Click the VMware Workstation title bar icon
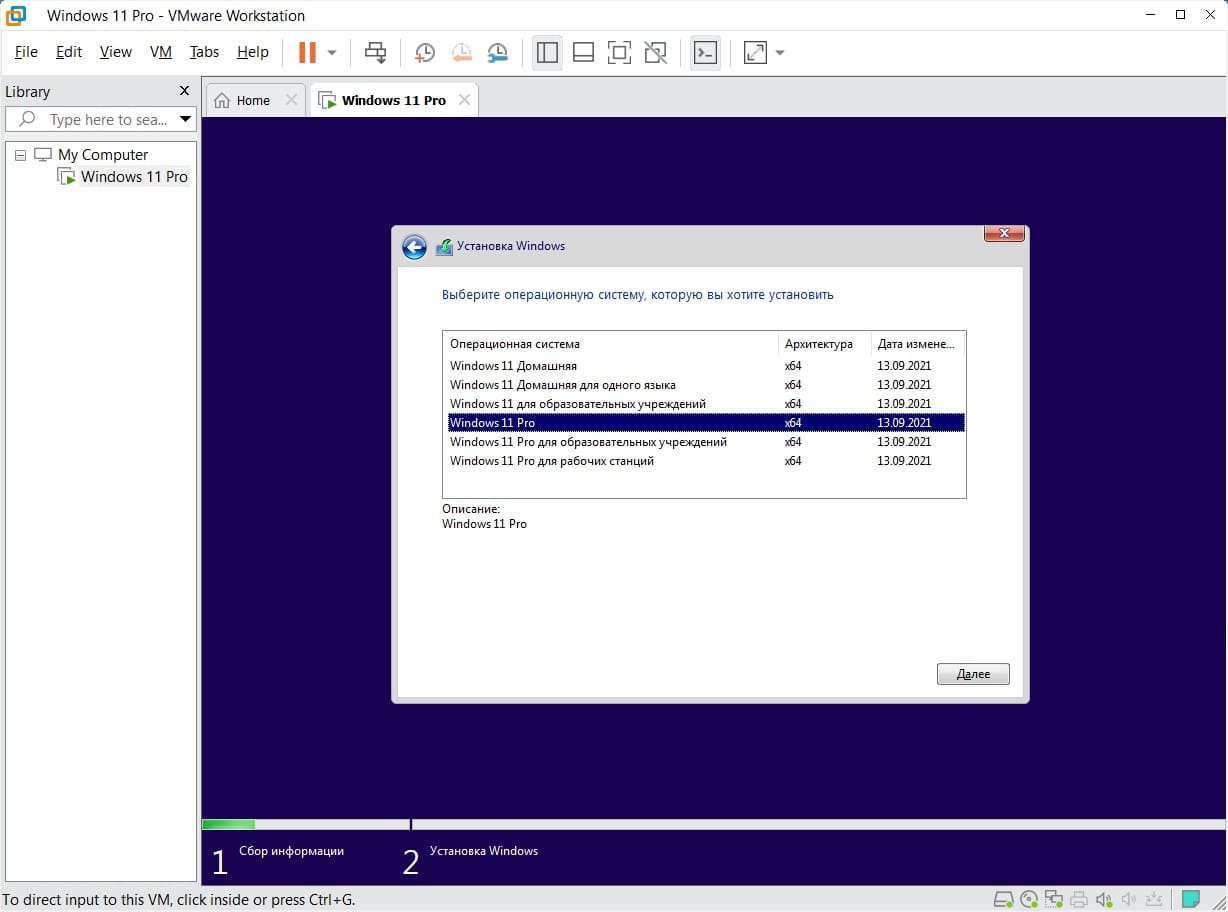Screen dimensions: 1228x912 (x=16, y=16)
